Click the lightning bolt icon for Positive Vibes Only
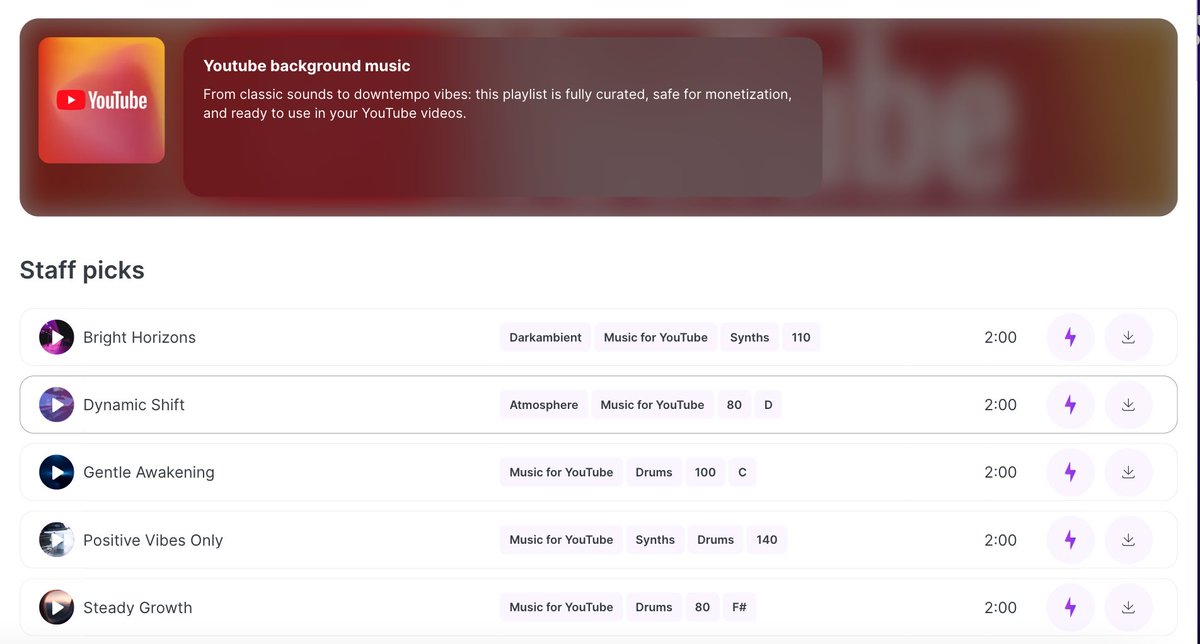Image resolution: width=1200 pixels, height=644 pixels. point(1070,540)
